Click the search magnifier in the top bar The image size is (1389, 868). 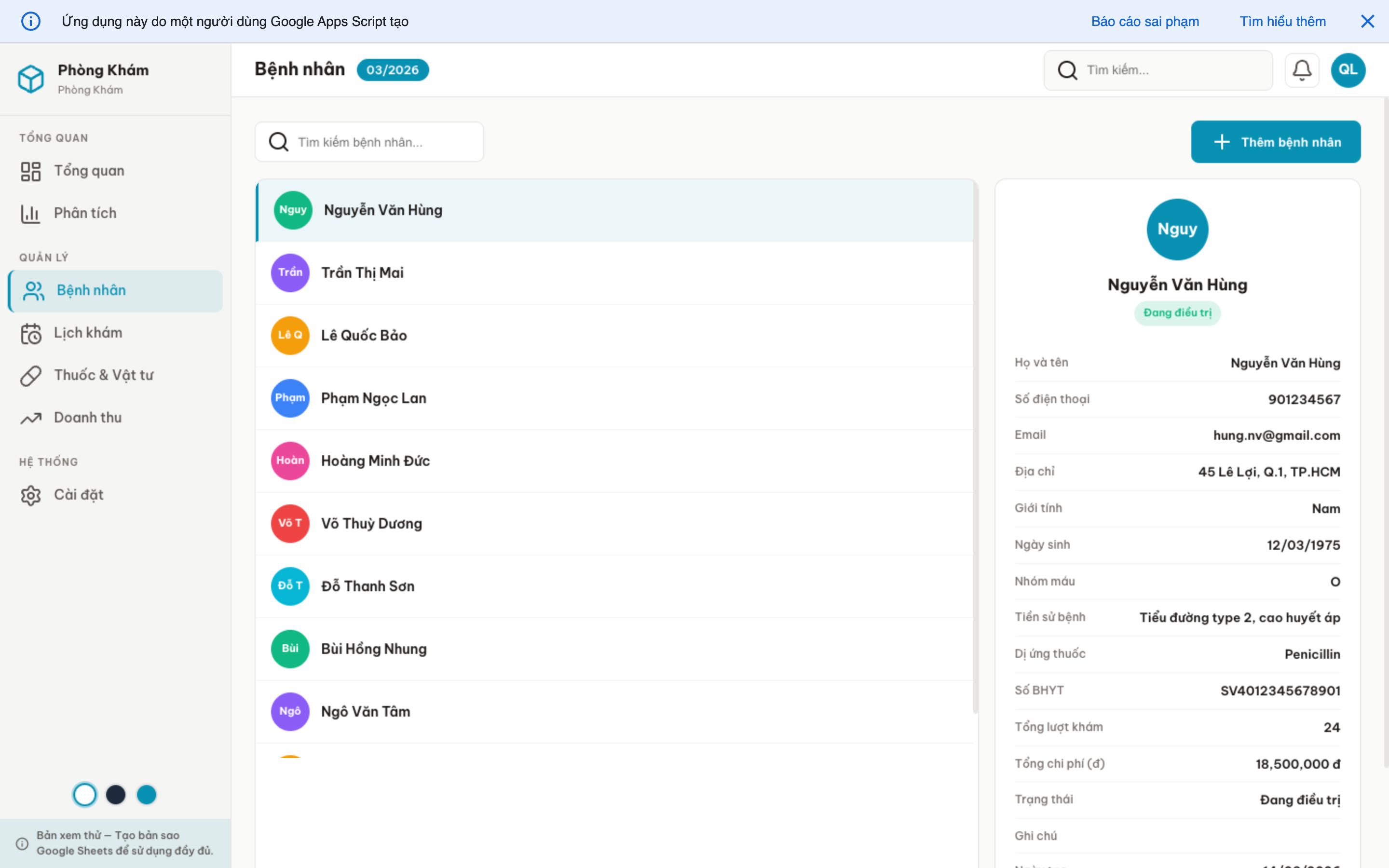coord(1068,69)
